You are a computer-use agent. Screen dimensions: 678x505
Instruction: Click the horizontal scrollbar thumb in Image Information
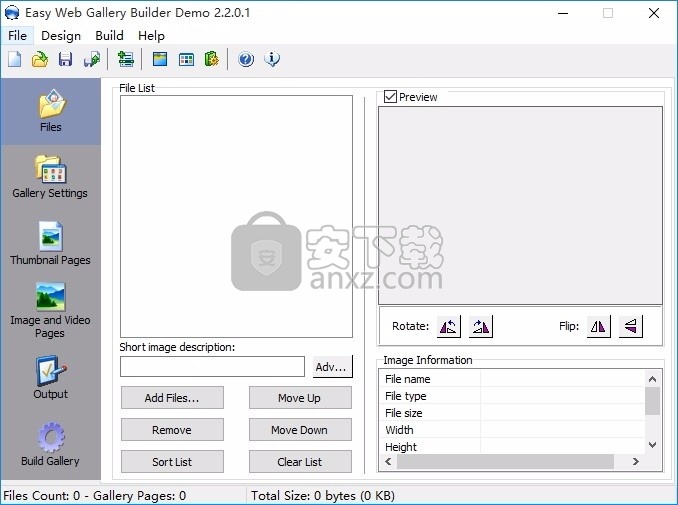[x=505, y=461]
